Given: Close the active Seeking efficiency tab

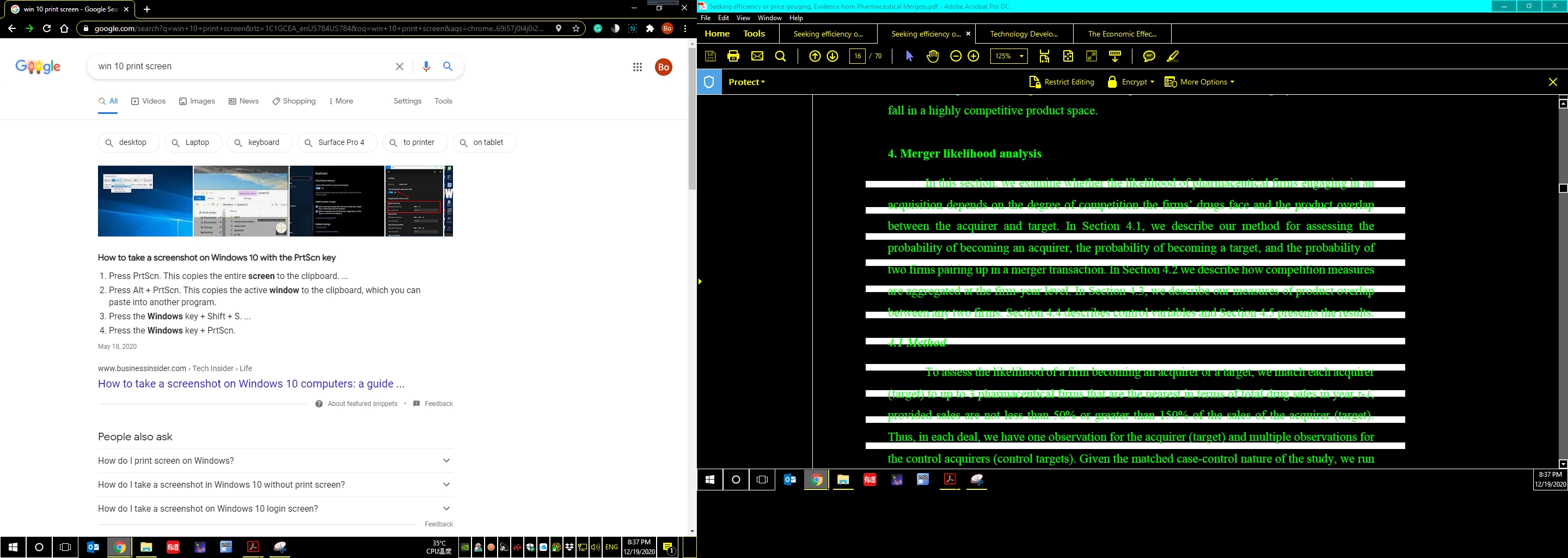Looking at the screenshot, I should tap(968, 34).
